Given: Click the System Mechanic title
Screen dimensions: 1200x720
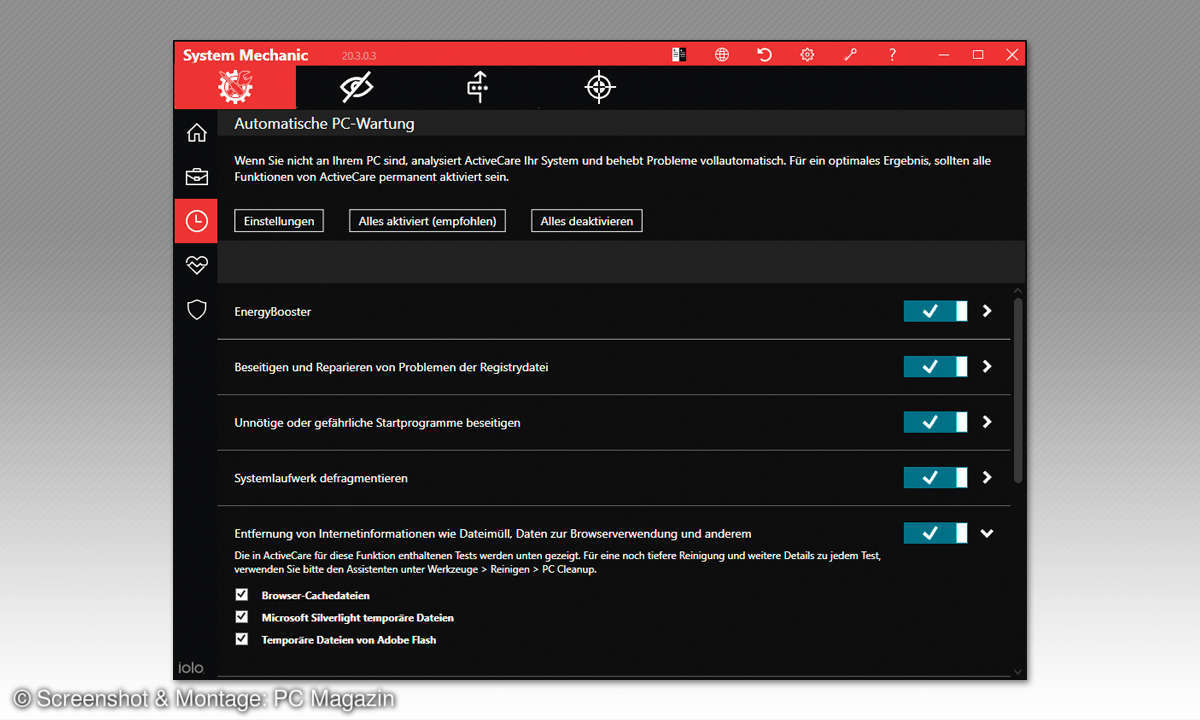Looking at the screenshot, I should click(x=245, y=55).
